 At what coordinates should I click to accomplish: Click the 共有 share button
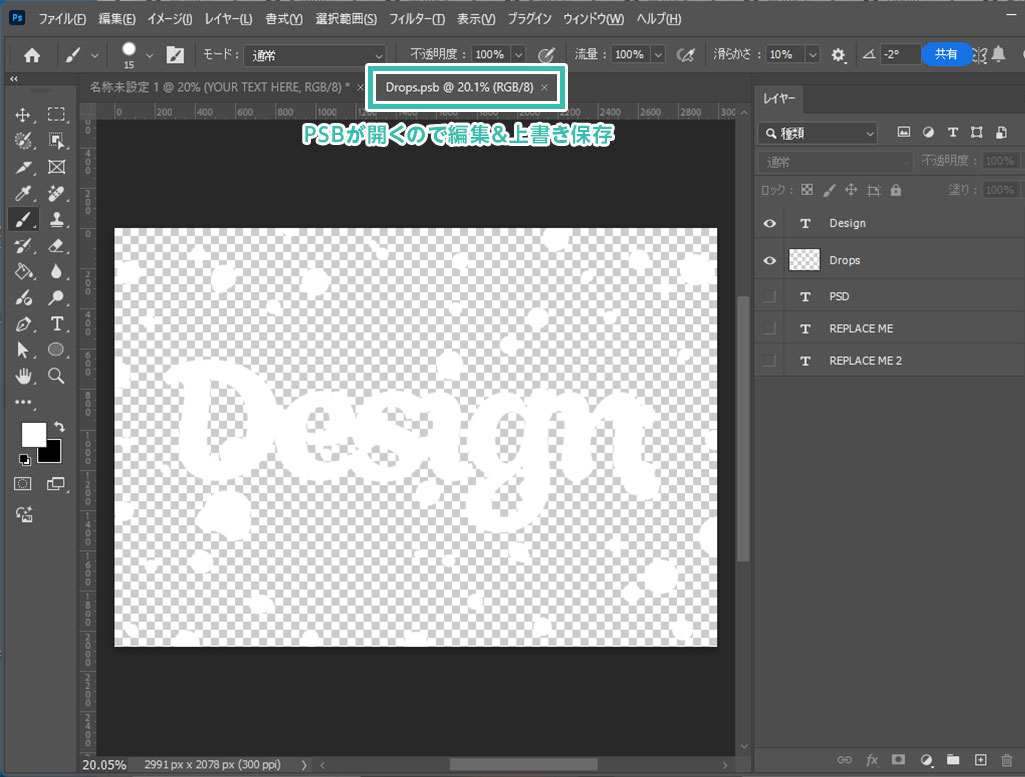click(x=945, y=54)
